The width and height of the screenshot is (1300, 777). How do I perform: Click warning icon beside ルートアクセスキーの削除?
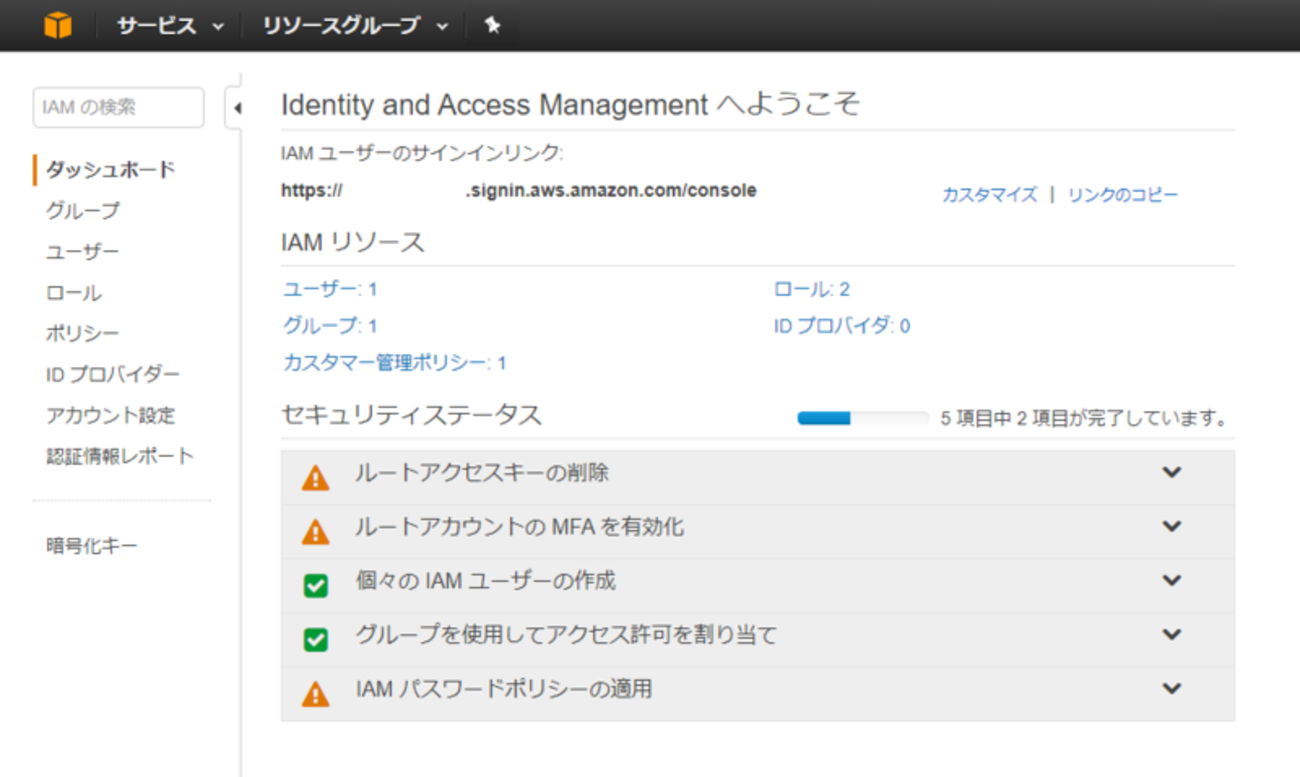pyautogui.click(x=315, y=478)
